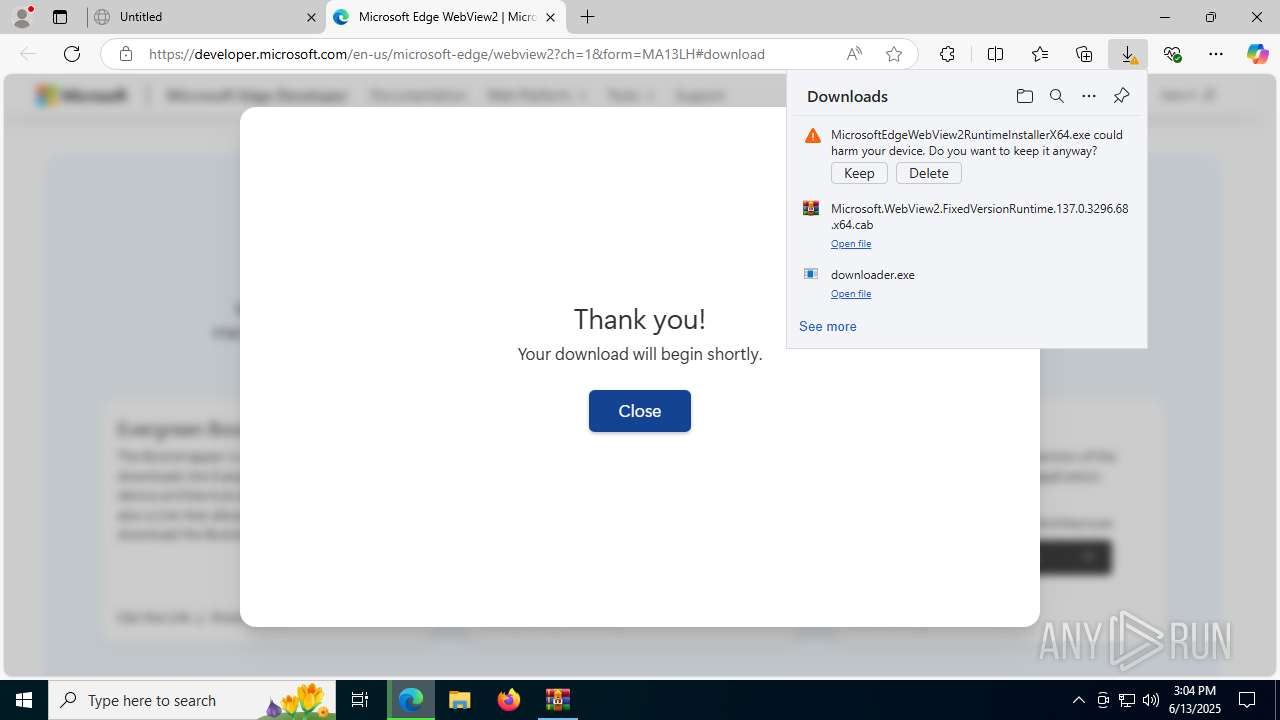Screen dimensions: 1280x720
Task: Launch Copilot sidebar icon
Action: [x=1258, y=54]
